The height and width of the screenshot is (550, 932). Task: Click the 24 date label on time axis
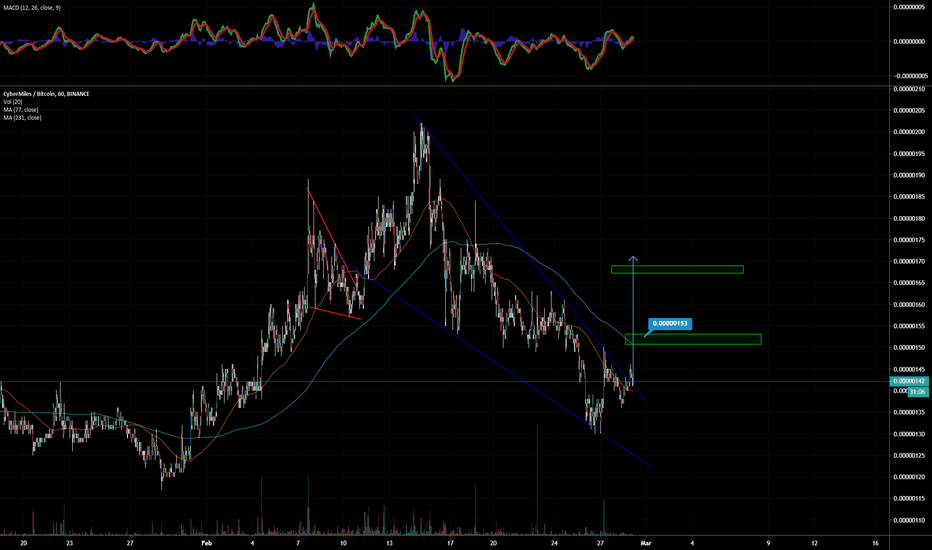554,543
